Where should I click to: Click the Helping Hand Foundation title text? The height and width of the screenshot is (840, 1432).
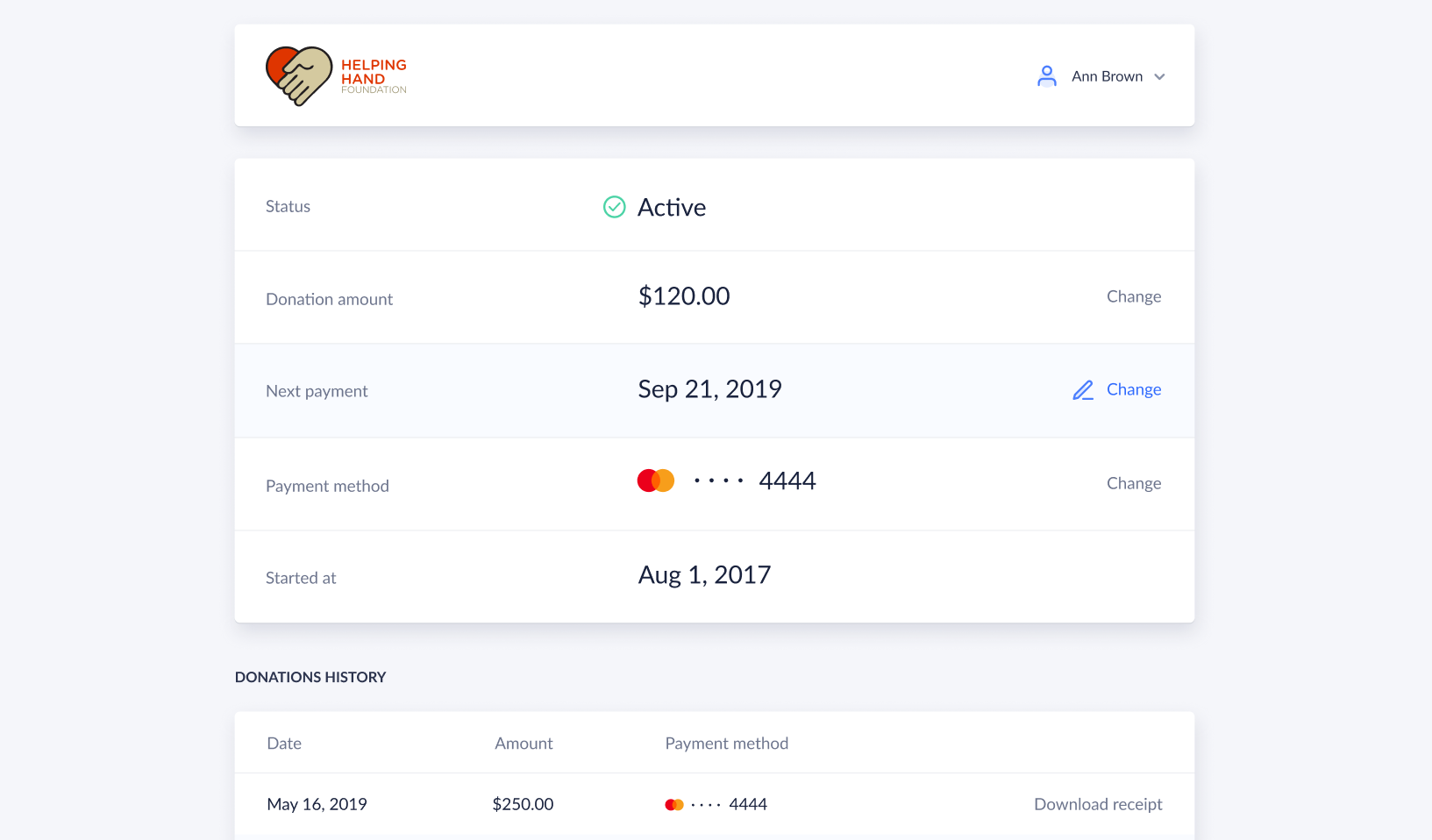pyautogui.click(x=374, y=76)
